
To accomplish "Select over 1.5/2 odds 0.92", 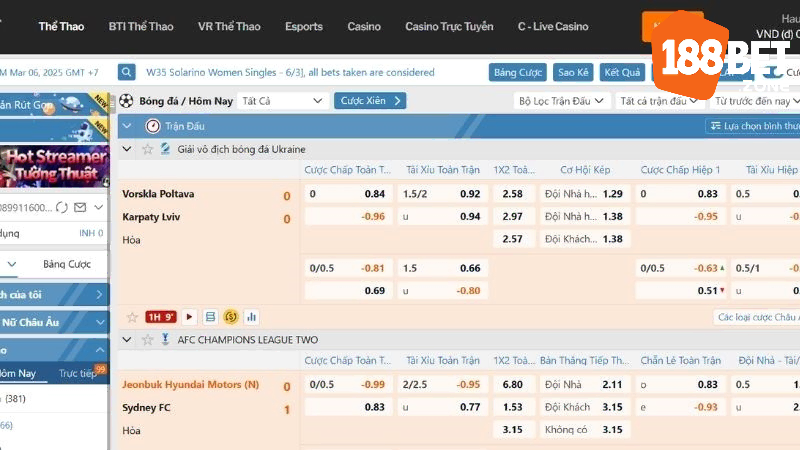I will point(442,194).
